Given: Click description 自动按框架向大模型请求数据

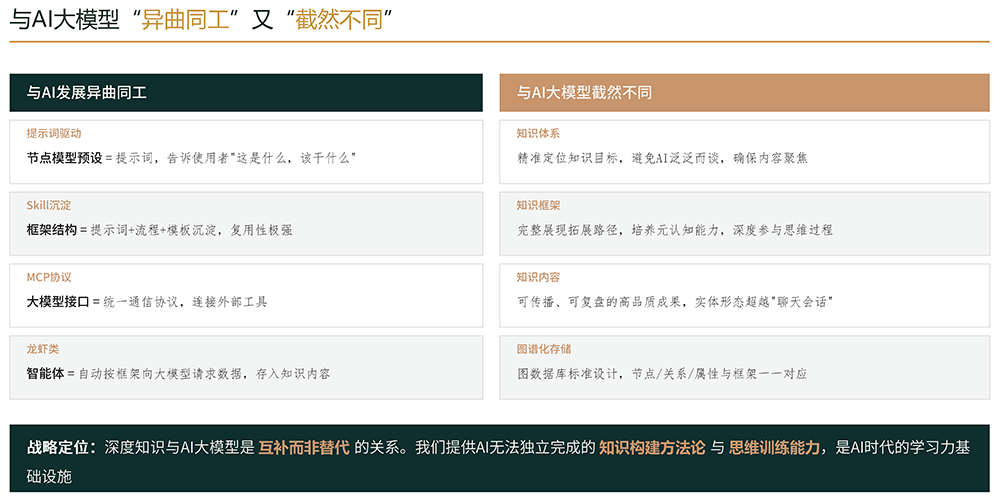Looking at the screenshot, I should tap(160, 374).
